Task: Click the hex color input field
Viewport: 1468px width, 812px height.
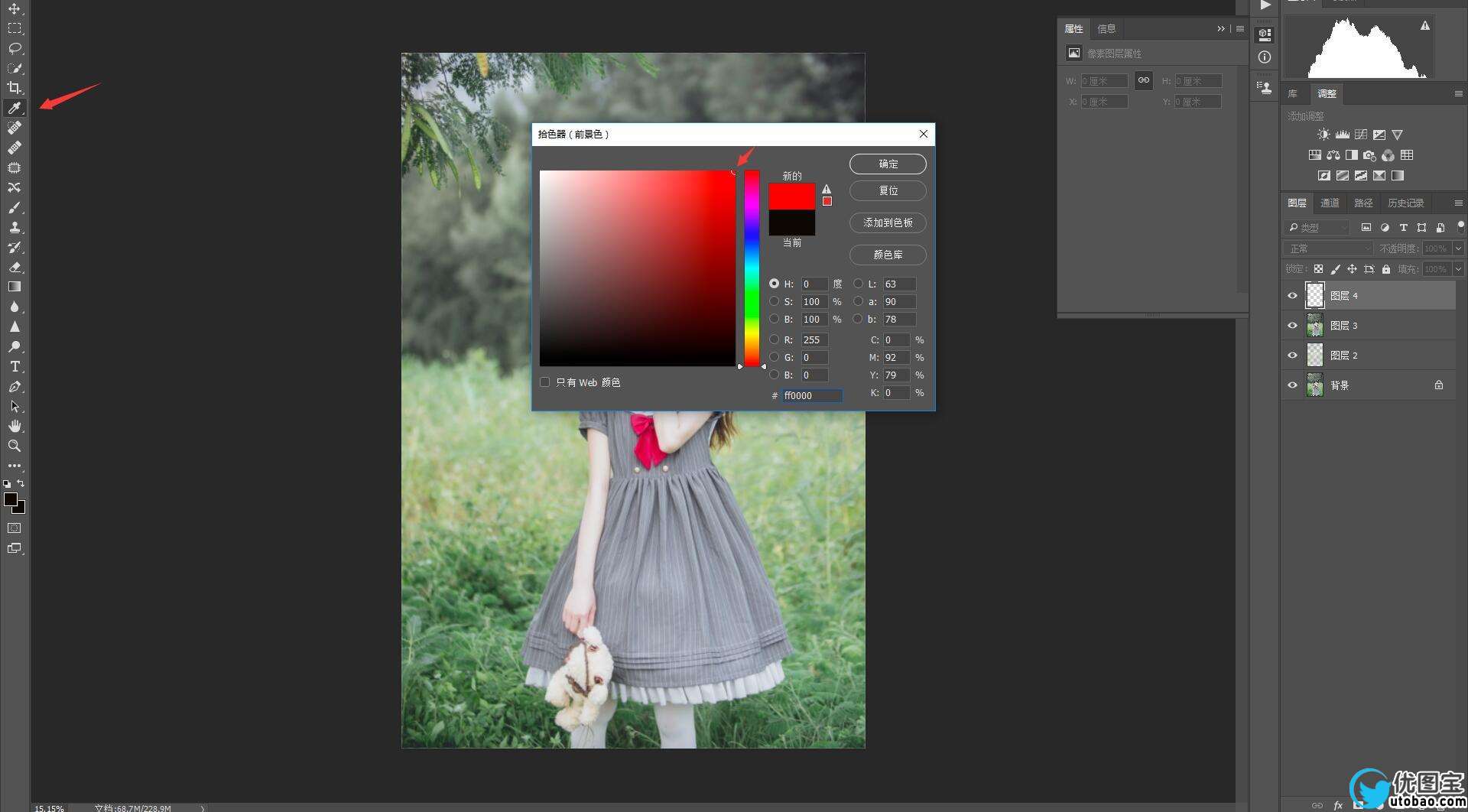Action: pyautogui.click(x=812, y=395)
